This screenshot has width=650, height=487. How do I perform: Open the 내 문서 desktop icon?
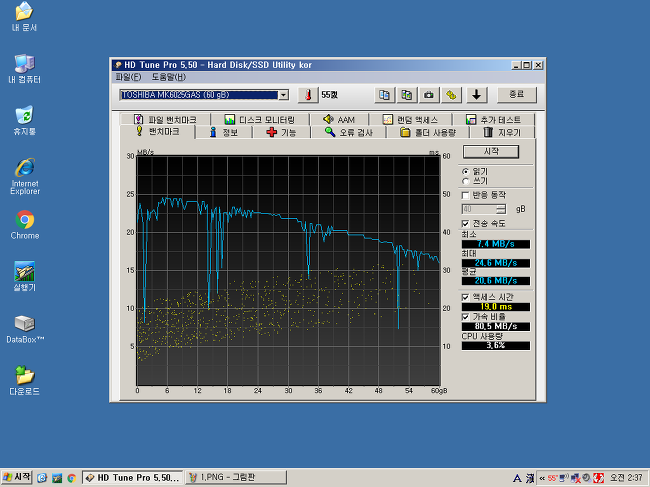[24, 17]
